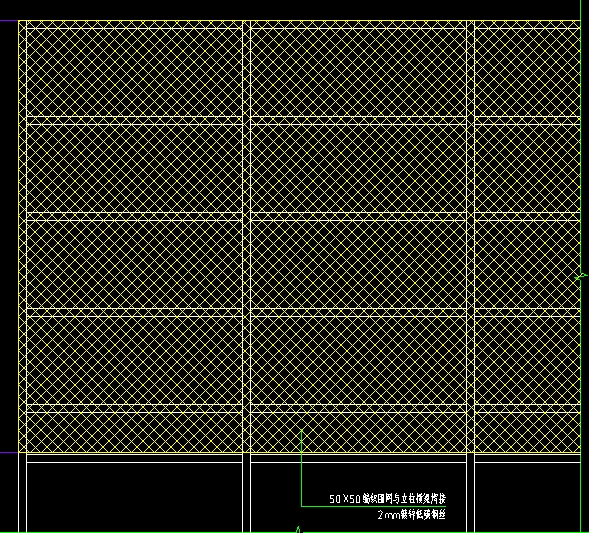The image size is (589, 533).
Task: Click the green leader line's vertical segment
Action: [x=301, y=468]
